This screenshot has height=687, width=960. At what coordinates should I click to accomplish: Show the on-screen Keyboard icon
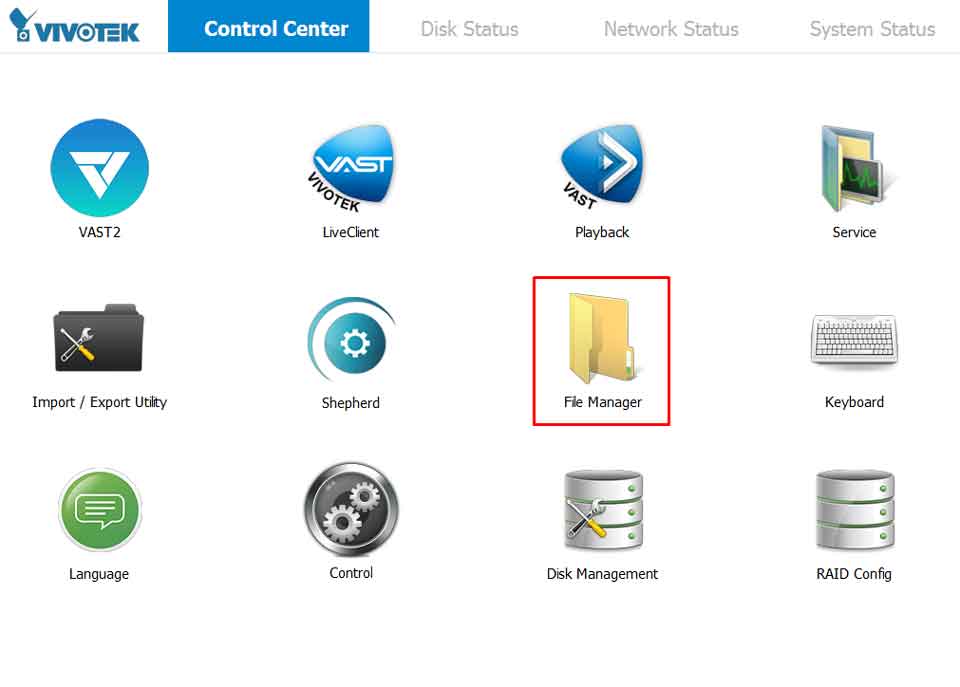(x=853, y=340)
